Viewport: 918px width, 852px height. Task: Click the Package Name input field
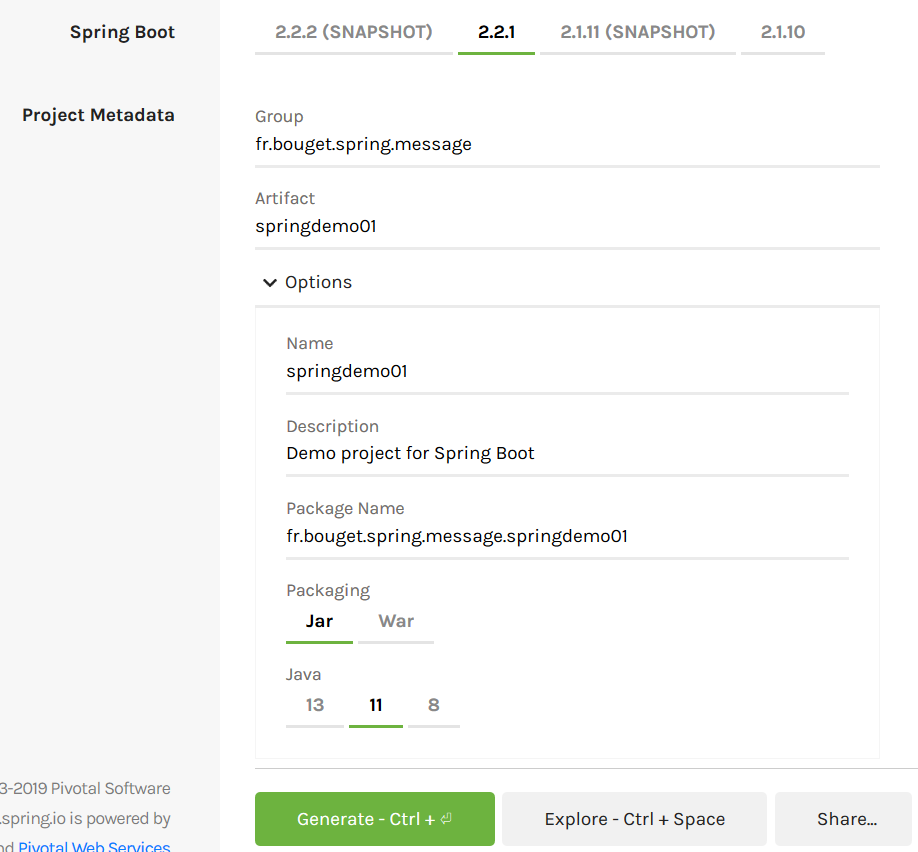(566, 536)
